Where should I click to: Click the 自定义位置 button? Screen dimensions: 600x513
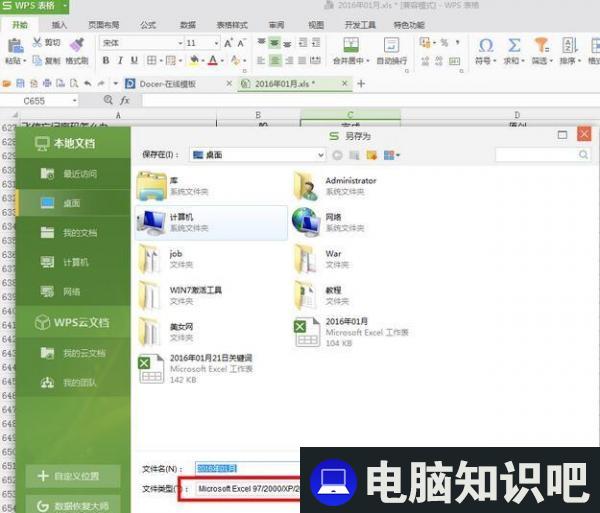73,476
